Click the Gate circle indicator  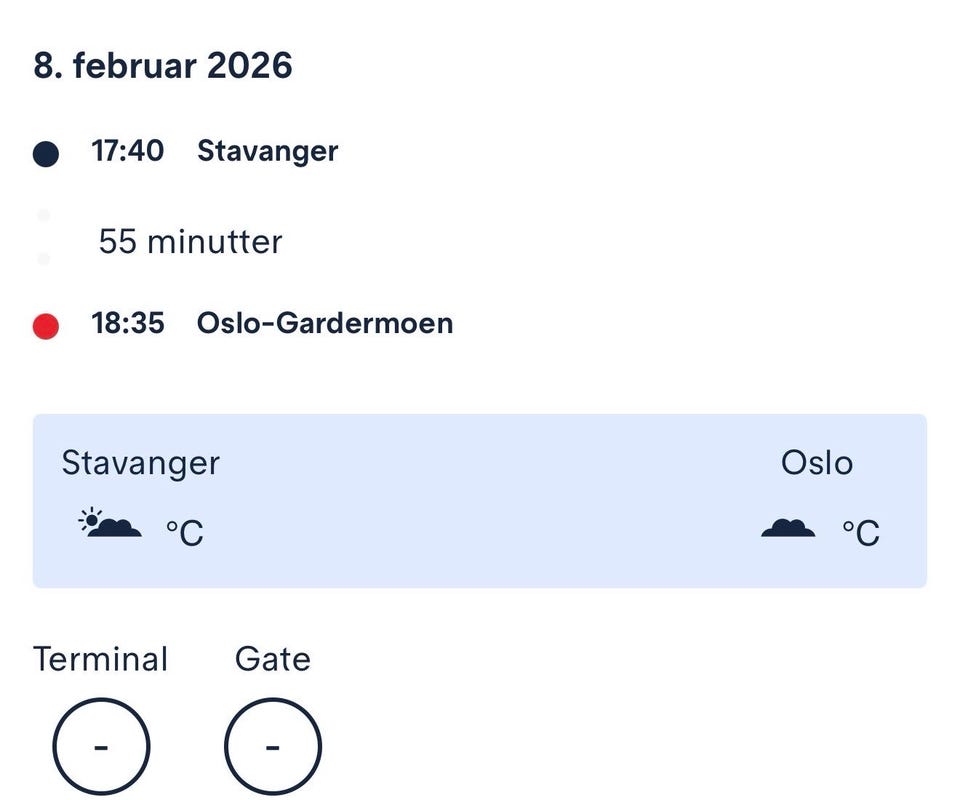tap(273, 746)
